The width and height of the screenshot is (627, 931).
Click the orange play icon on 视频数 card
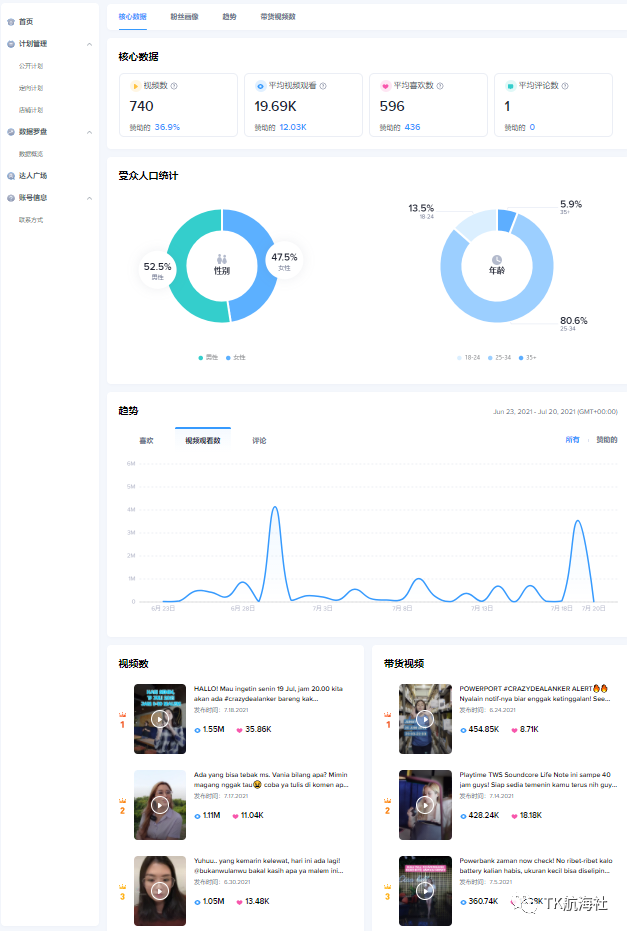135,86
